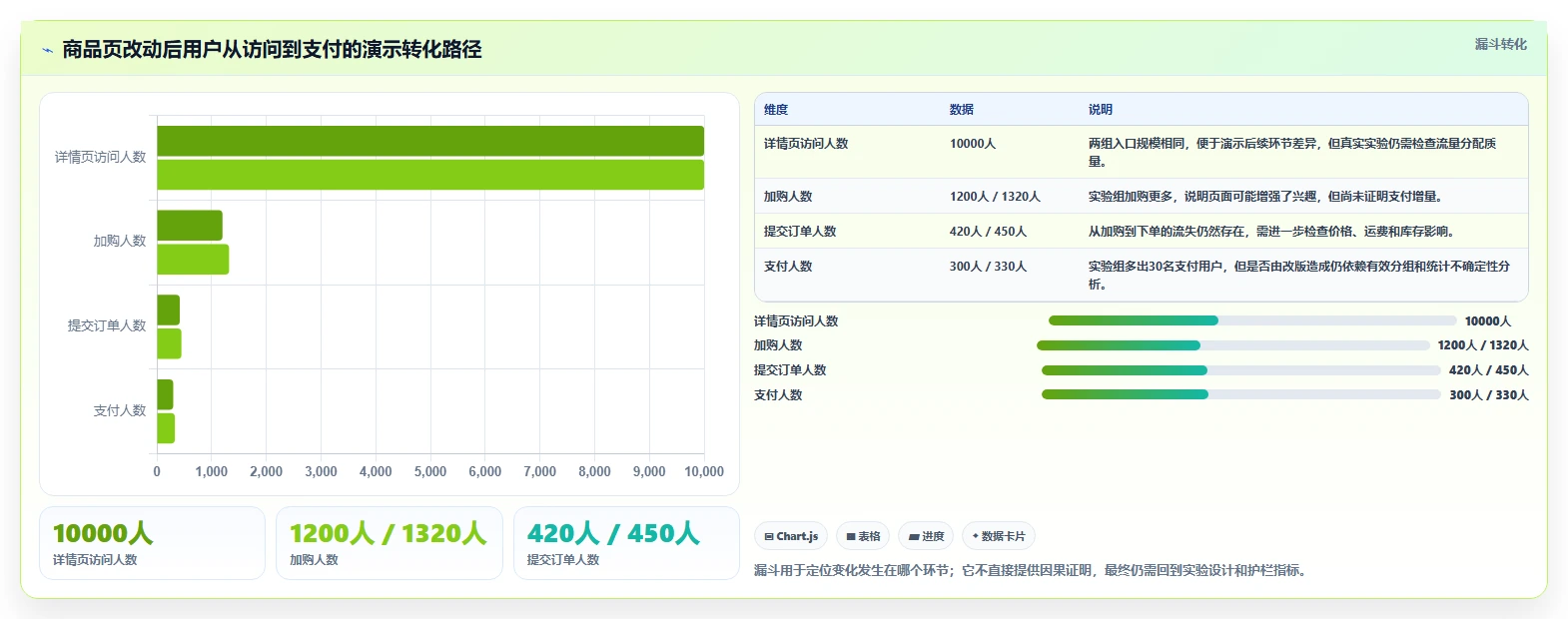The height and width of the screenshot is (619, 1568).
Task: Click the 加购人数 progress bar
Action: point(1233,345)
